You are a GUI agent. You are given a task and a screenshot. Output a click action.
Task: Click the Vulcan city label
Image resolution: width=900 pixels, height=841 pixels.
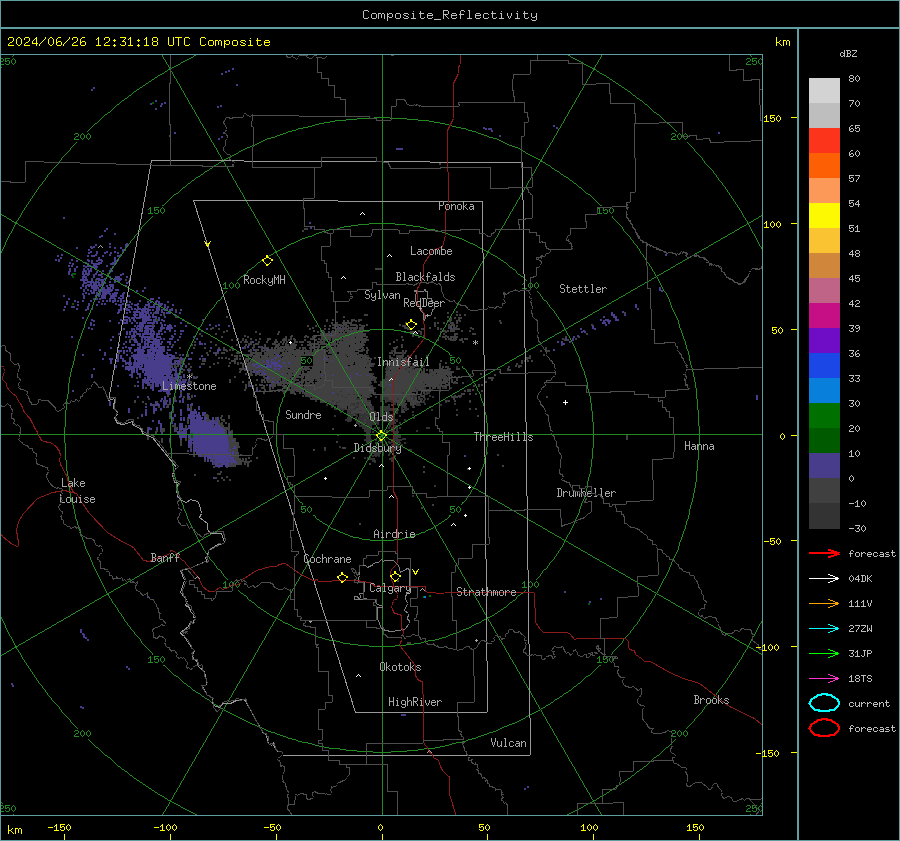click(508, 743)
